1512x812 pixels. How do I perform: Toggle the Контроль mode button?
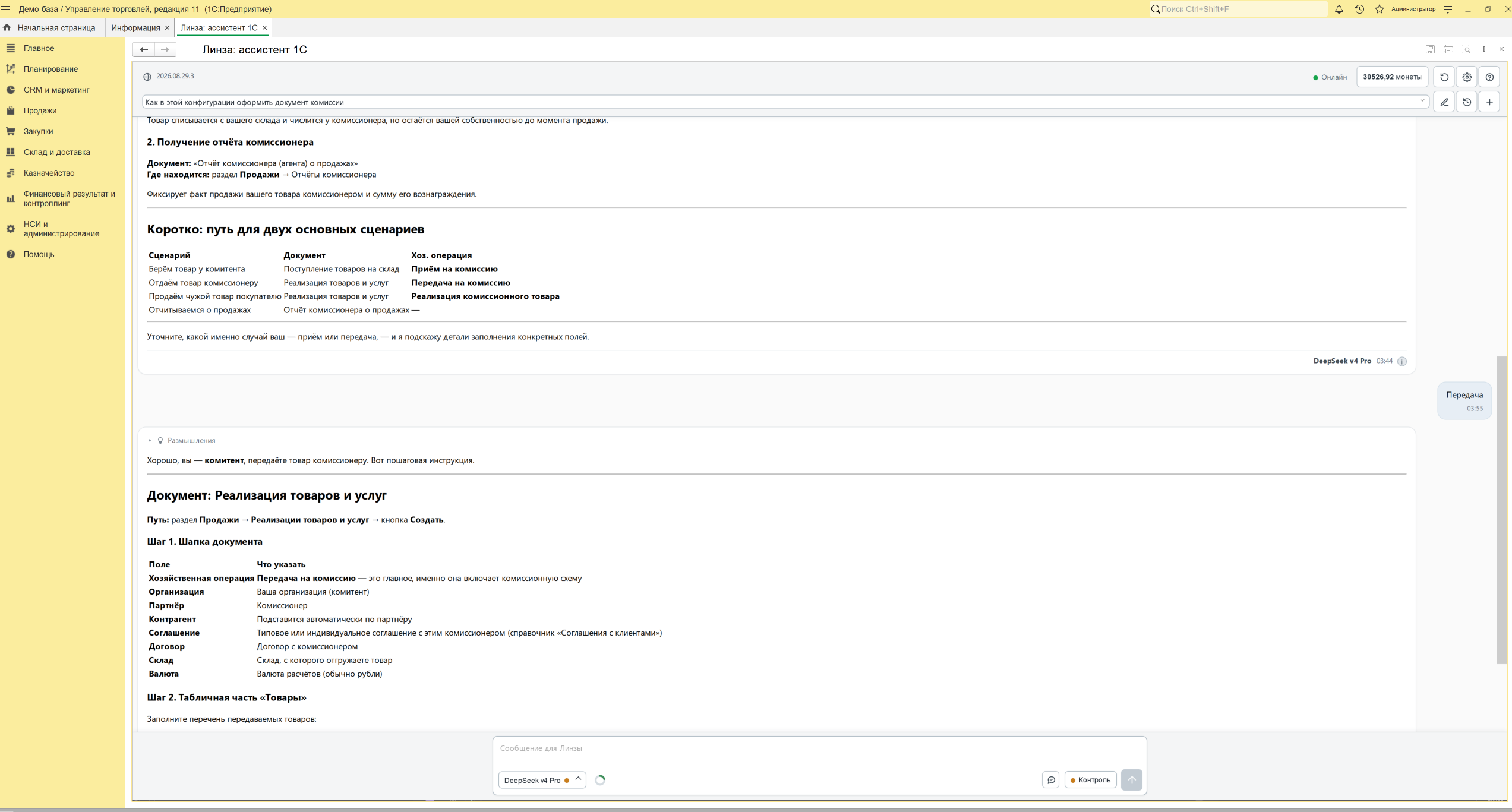click(x=1091, y=780)
